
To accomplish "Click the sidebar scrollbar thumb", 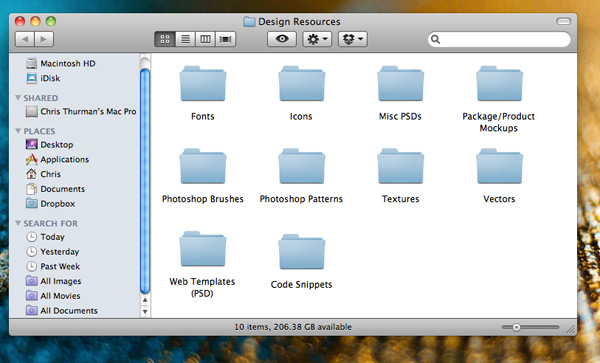I will pos(145,181).
